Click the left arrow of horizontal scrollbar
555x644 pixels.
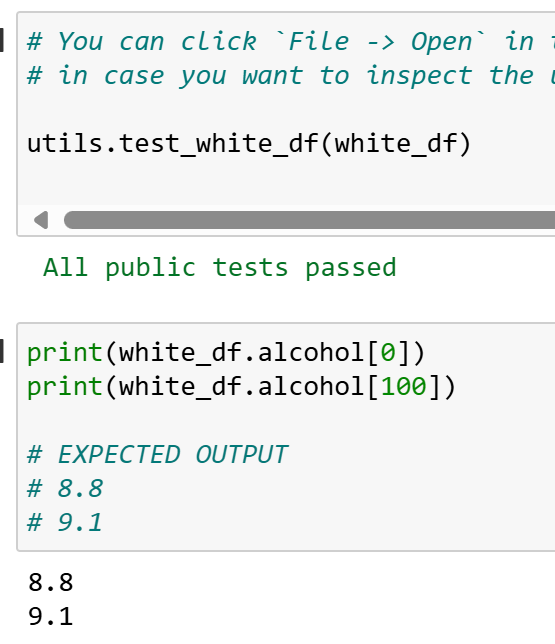tap(41, 220)
